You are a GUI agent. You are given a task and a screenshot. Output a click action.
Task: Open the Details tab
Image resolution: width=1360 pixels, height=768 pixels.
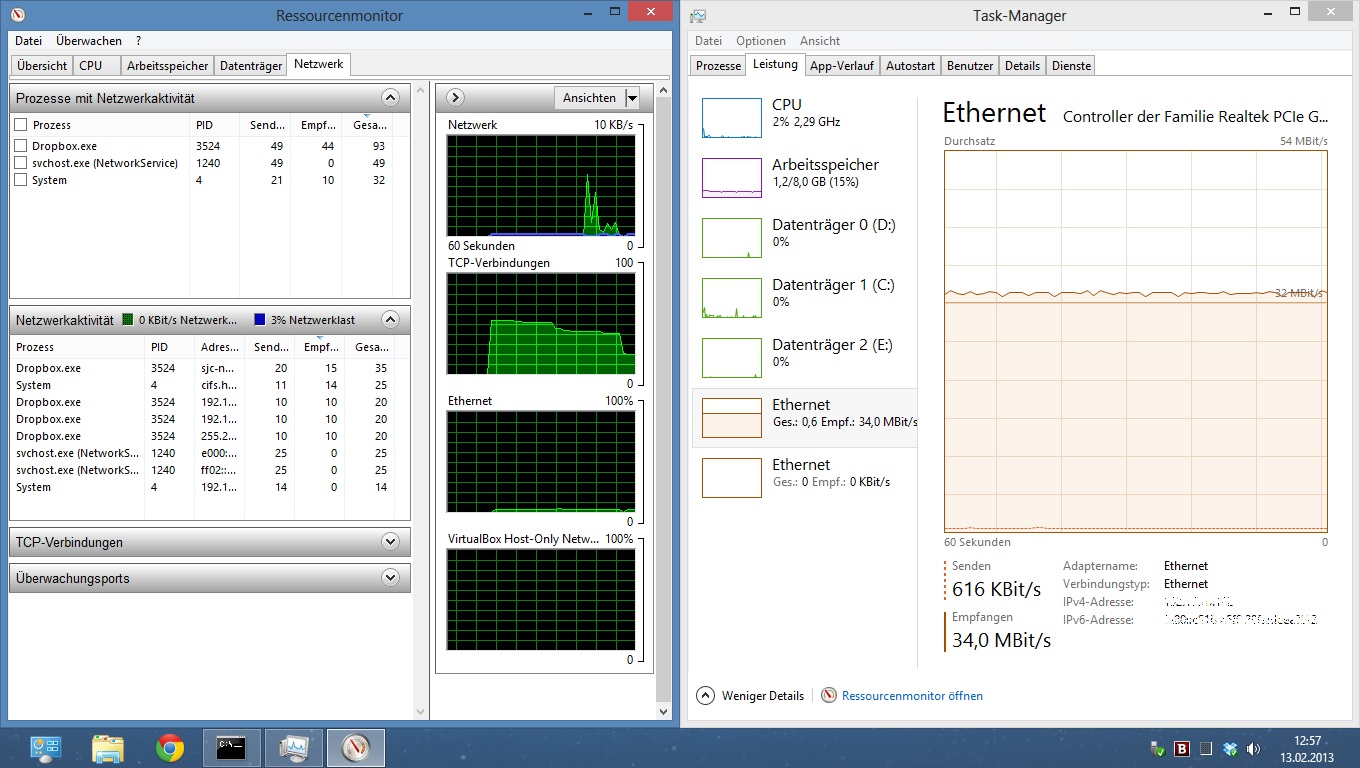[1022, 65]
